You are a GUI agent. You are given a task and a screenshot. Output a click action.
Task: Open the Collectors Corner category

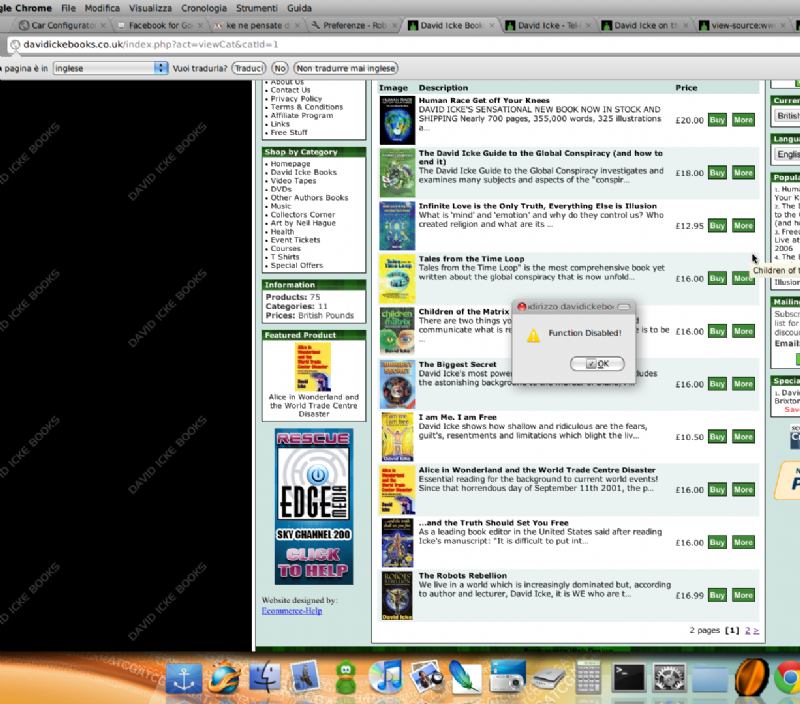(303, 214)
